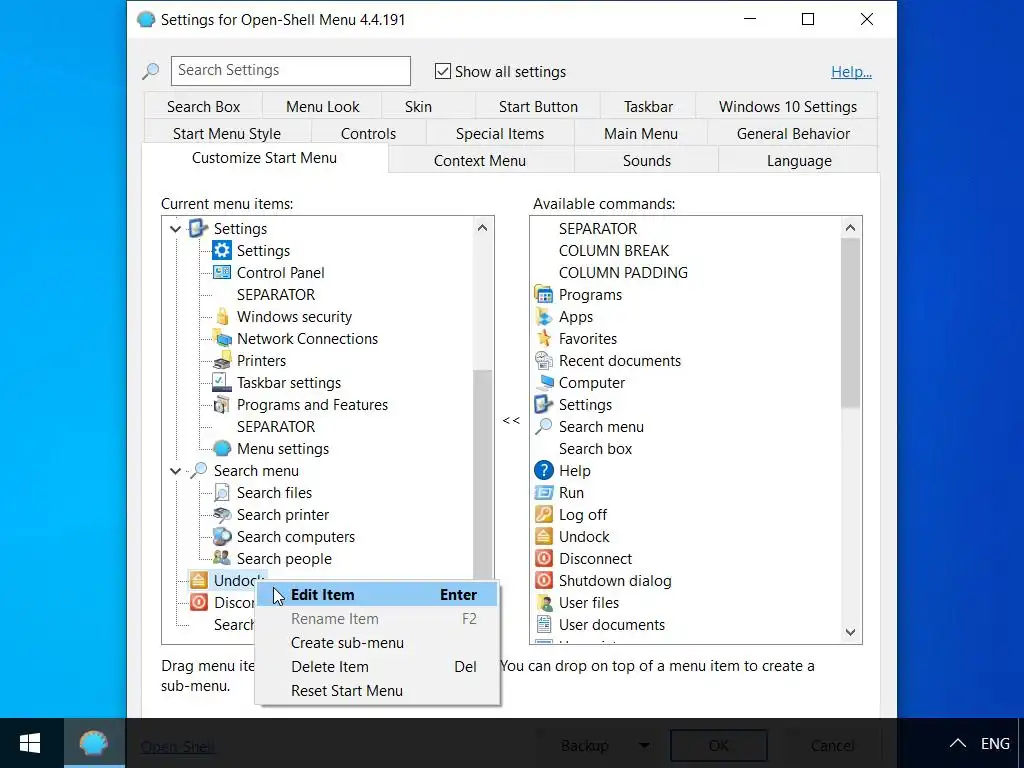The width and height of the screenshot is (1024, 768).
Task: Click the Search files icon
Action: tap(222, 492)
